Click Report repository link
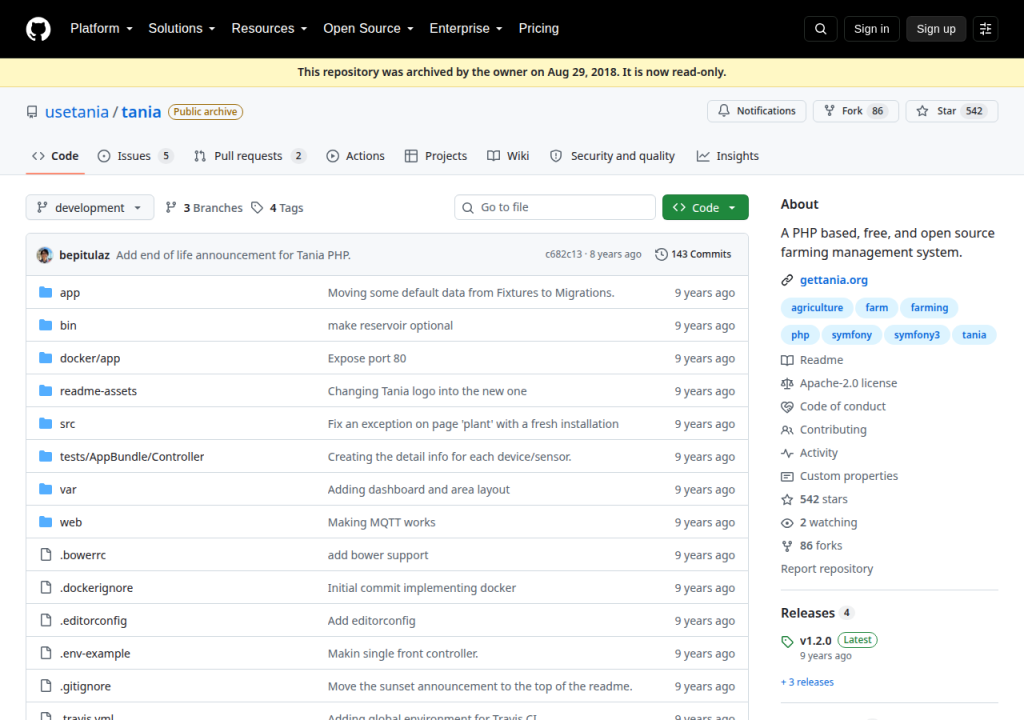 826,568
